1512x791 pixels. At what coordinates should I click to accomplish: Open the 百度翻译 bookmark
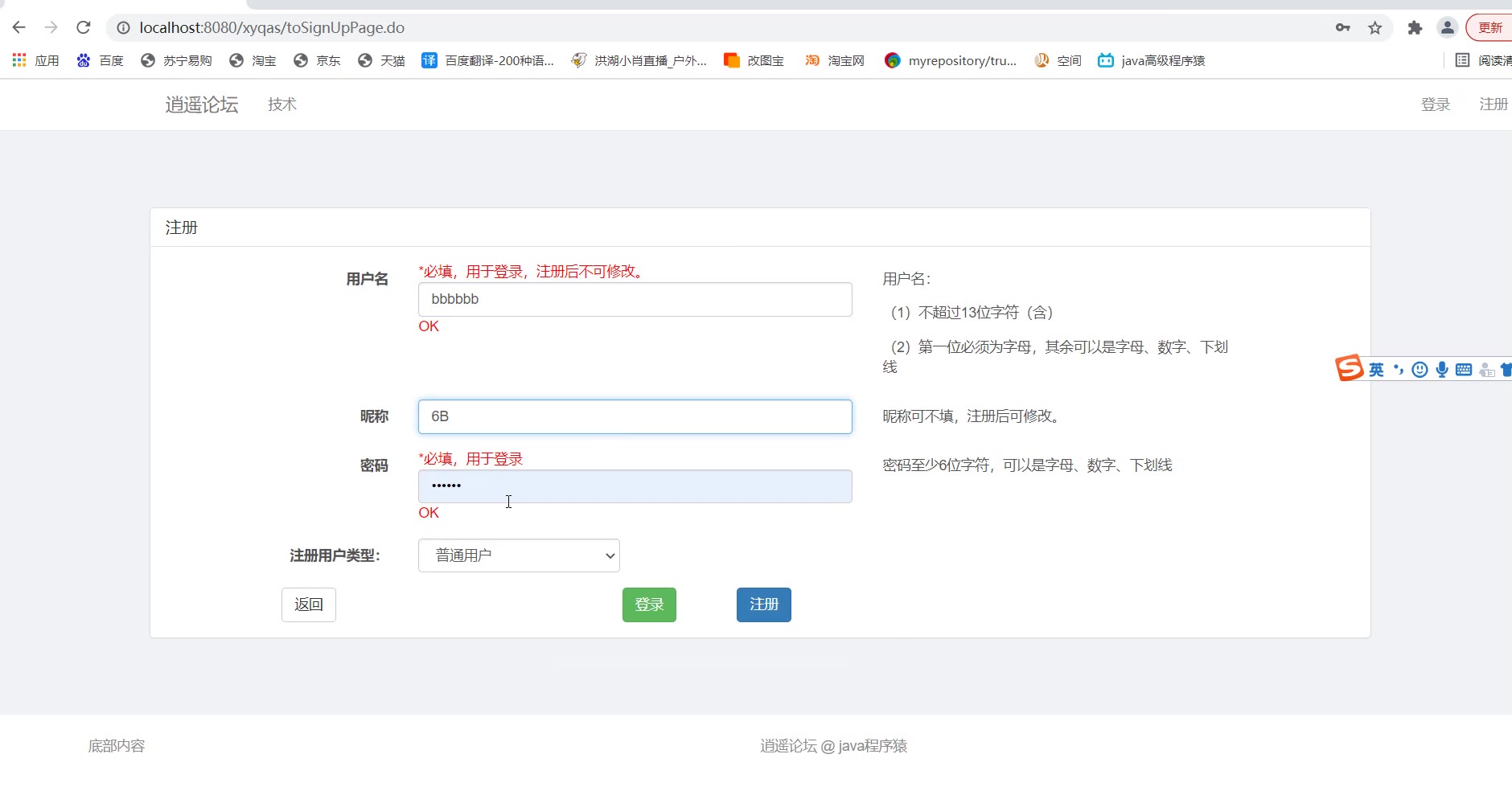(x=487, y=60)
